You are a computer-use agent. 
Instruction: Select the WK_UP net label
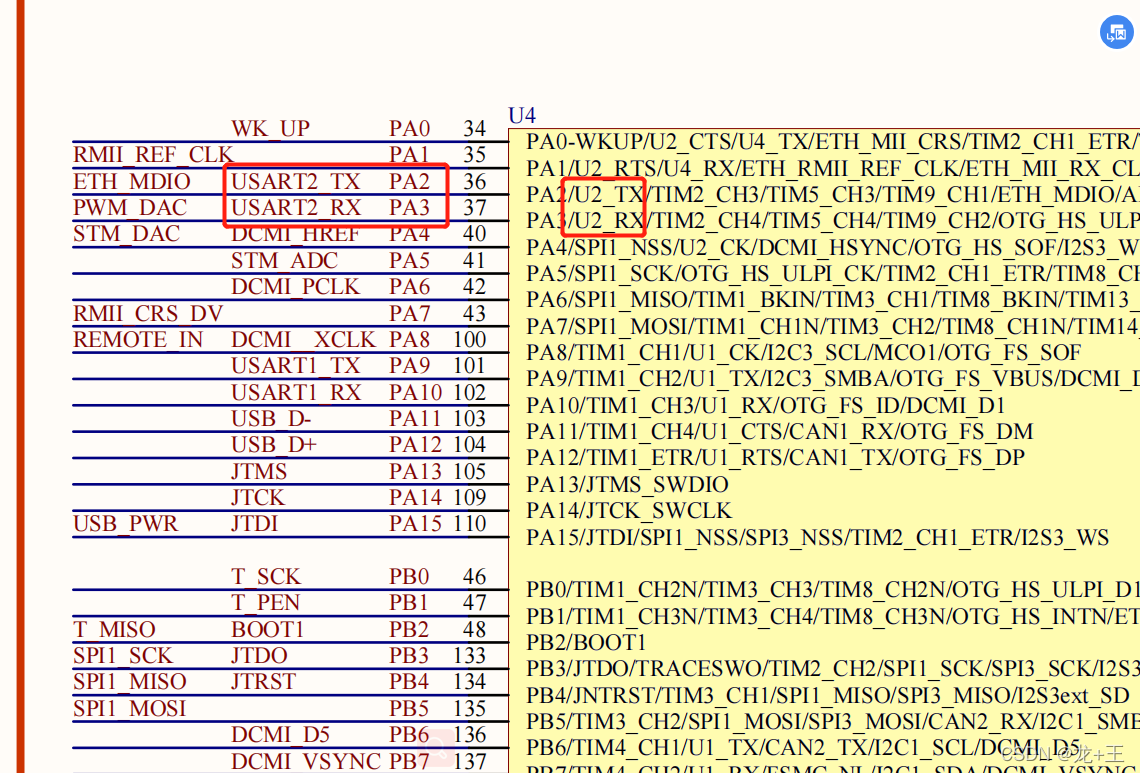coord(270,129)
